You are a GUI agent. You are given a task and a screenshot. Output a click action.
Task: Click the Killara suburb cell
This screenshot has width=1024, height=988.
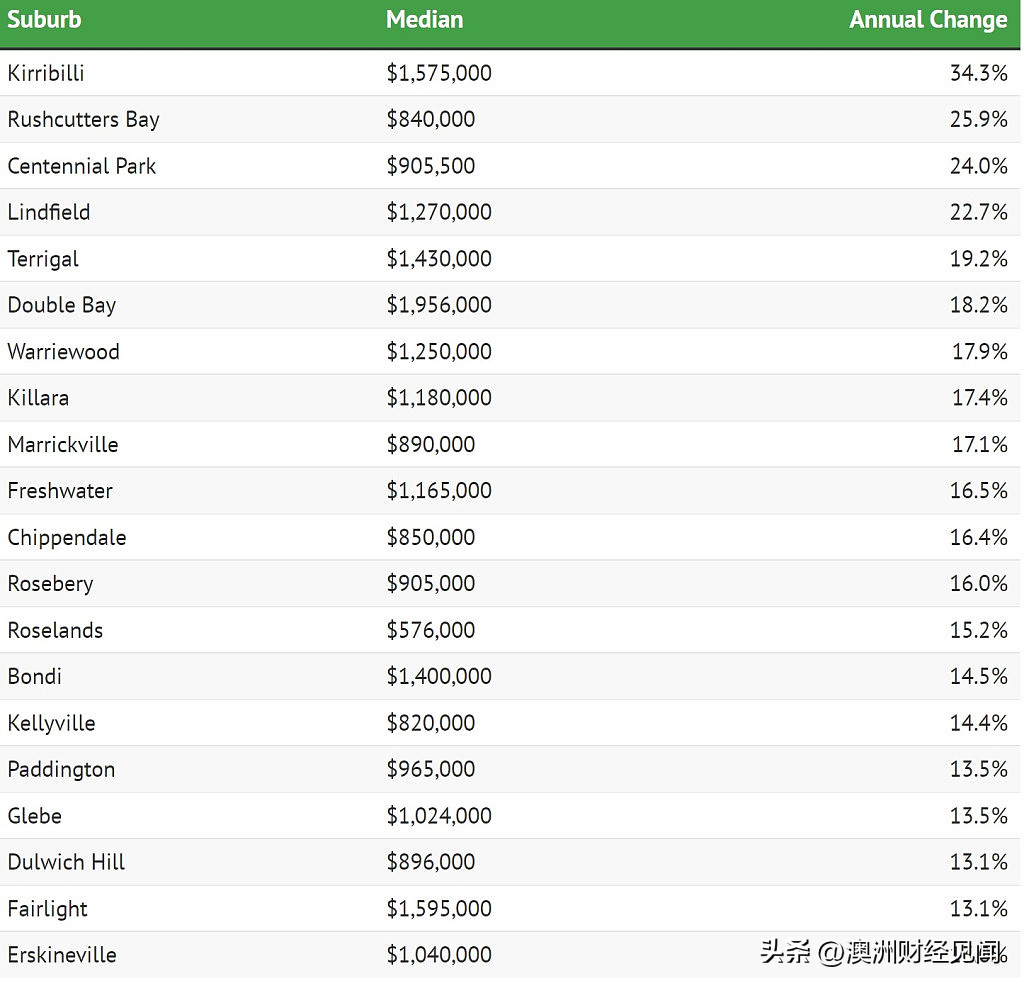point(38,398)
